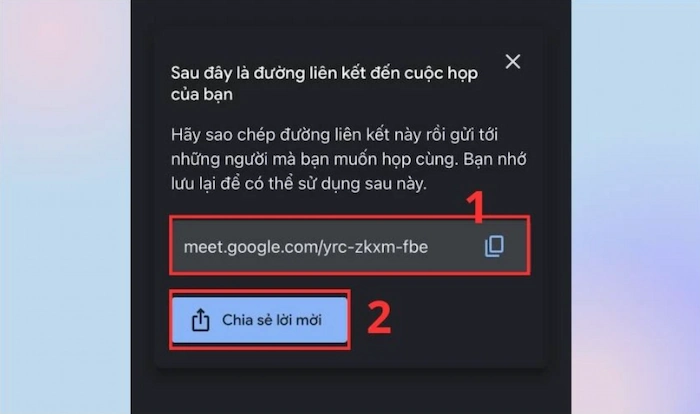Click the pastel background right of the phone screen

636,207
